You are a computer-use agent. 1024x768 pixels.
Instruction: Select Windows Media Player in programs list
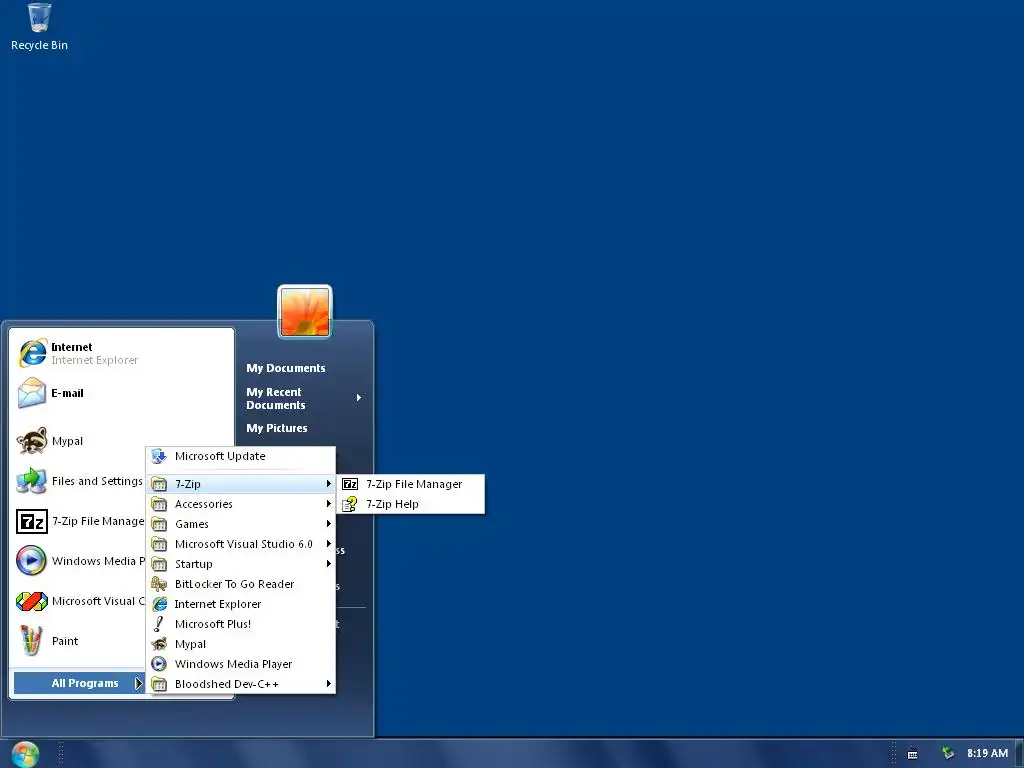pyautogui.click(x=241, y=664)
